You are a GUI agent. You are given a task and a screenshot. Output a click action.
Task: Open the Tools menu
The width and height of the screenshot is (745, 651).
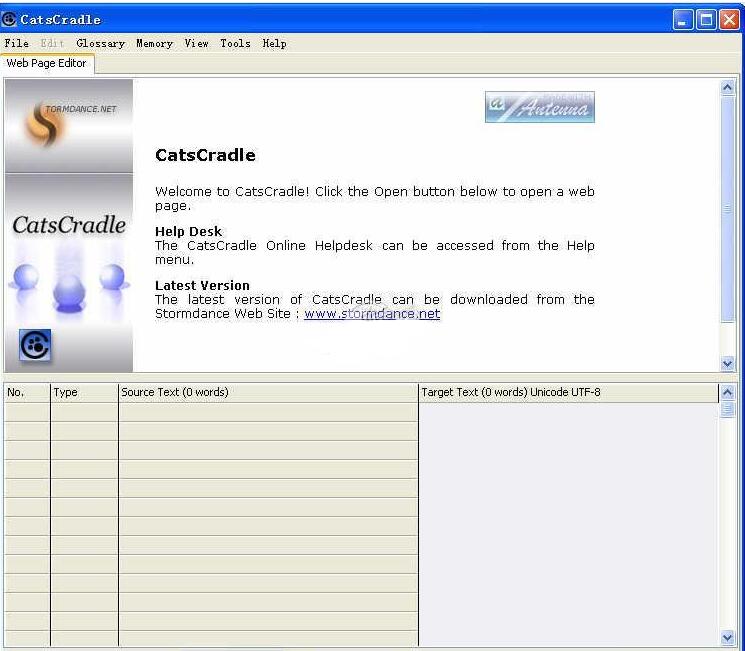coord(235,43)
